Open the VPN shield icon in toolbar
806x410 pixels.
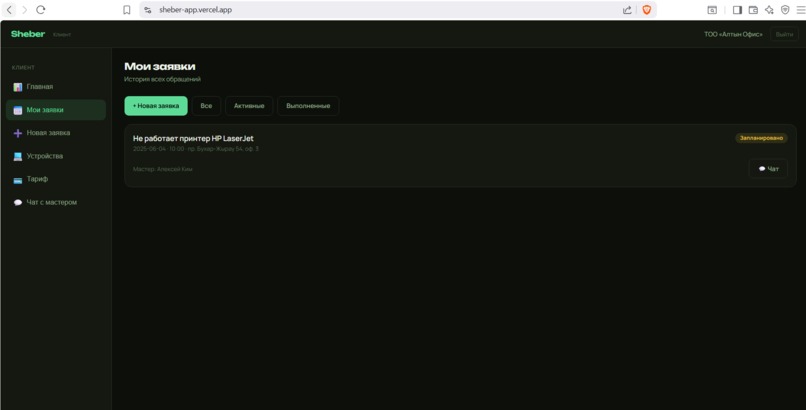[x=785, y=10]
